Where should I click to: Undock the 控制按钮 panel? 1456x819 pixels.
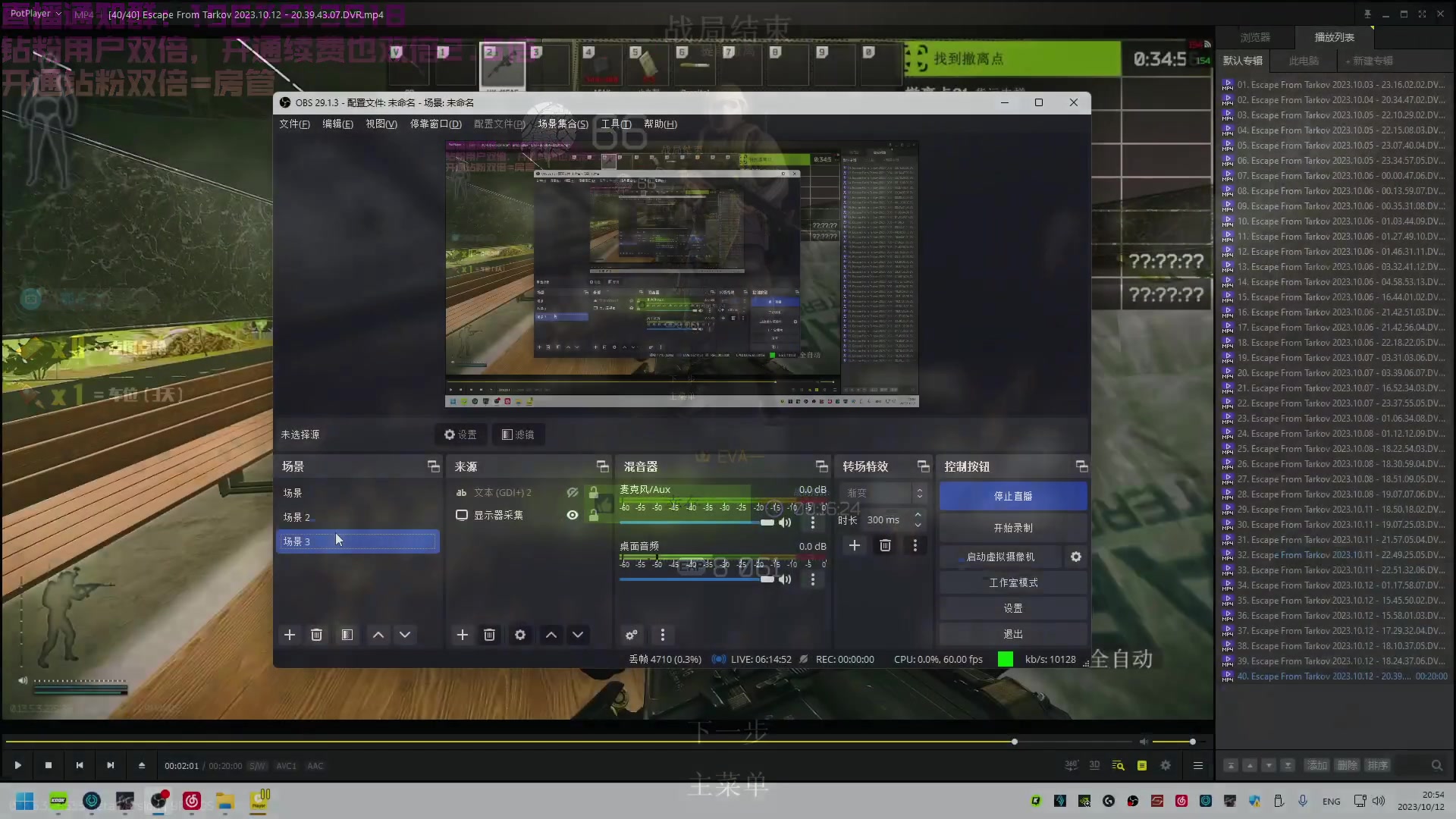1081,466
